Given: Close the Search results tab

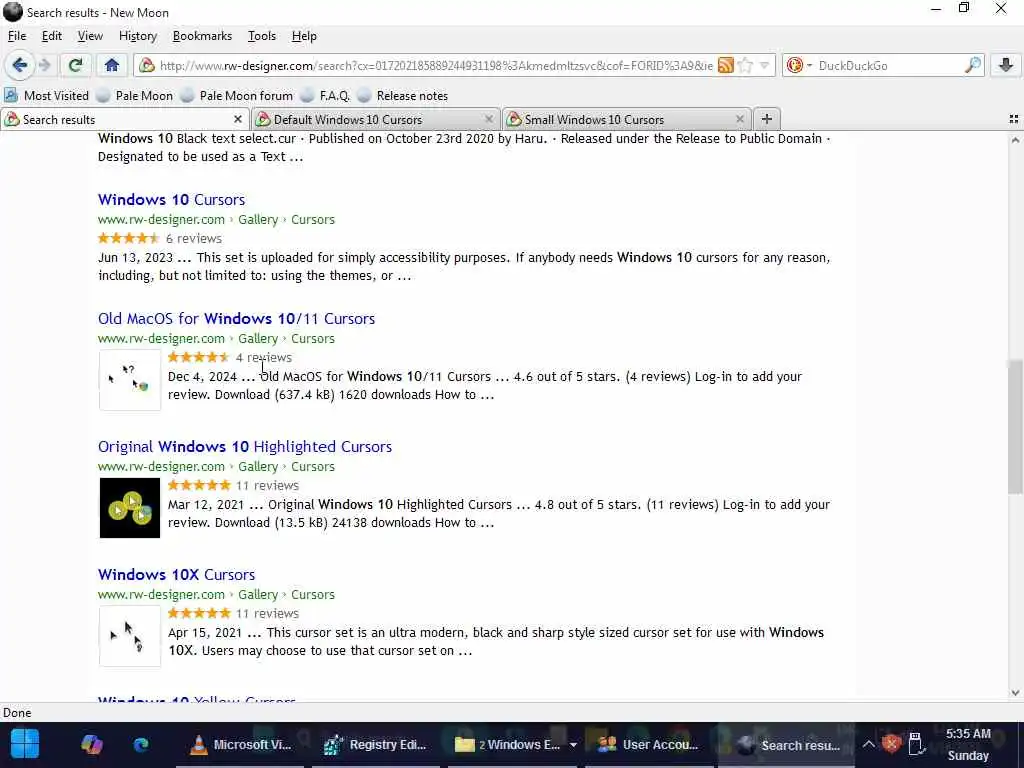Looking at the screenshot, I should [238, 120].
